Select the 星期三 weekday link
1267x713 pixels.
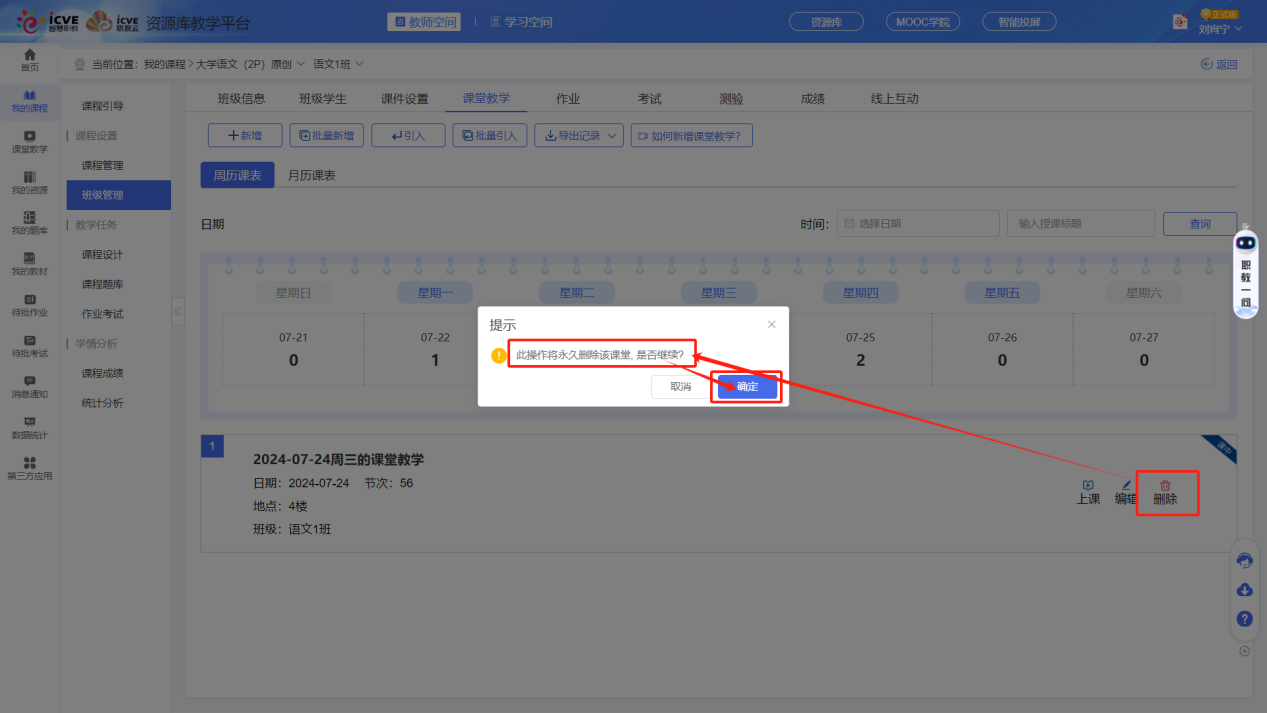(x=718, y=294)
